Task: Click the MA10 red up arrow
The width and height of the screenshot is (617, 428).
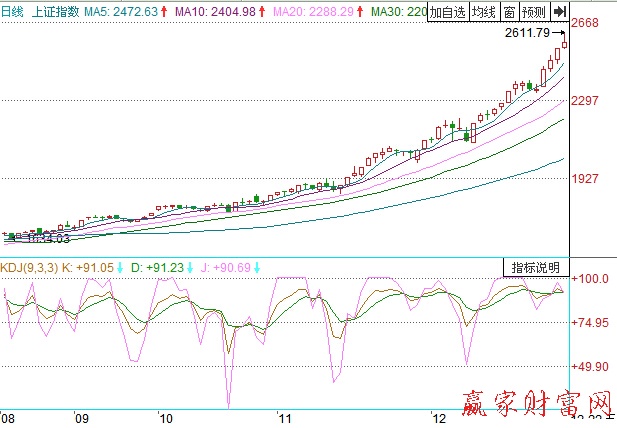Action: pyautogui.click(x=261, y=12)
